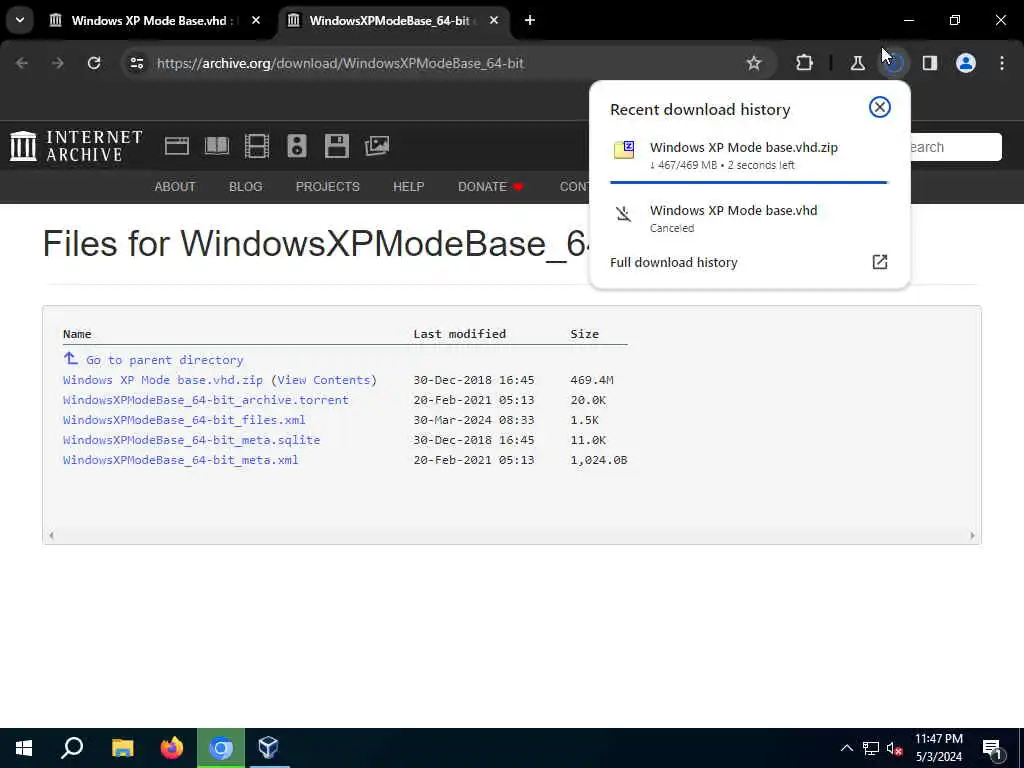Viewport: 1024px width, 768px height.
Task: Open WindowsXPModeBase_64-bit_archive.torrent link
Action: (x=206, y=400)
